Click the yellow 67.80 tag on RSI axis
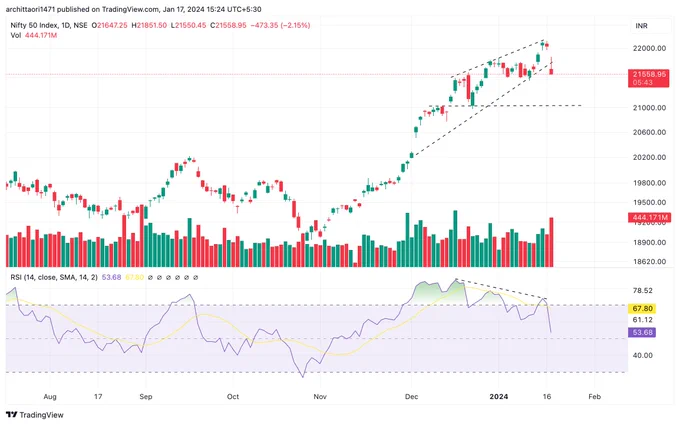The height and width of the screenshot is (425, 680). point(642,309)
